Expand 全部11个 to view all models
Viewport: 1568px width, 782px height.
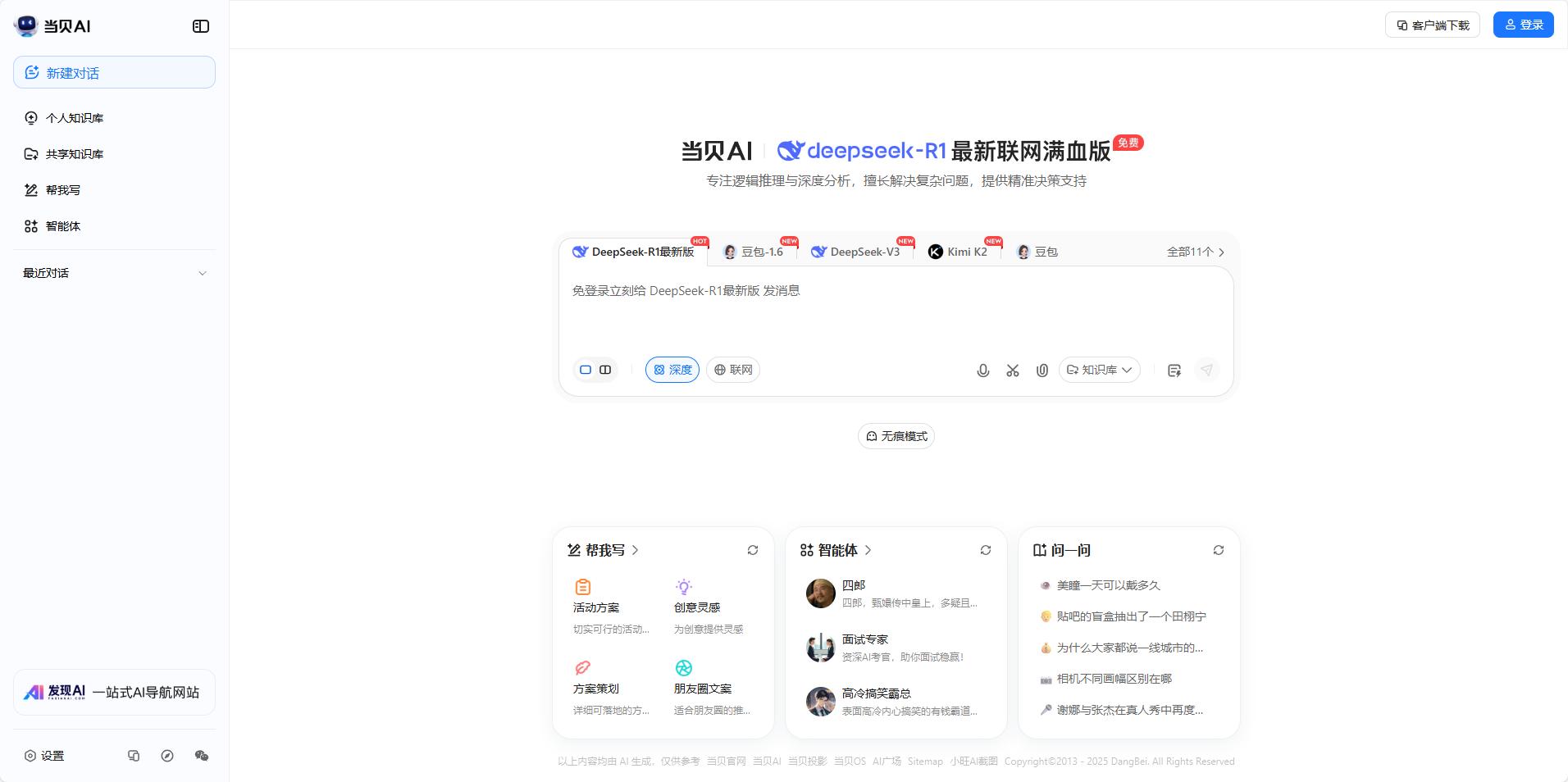coord(1194,252)
